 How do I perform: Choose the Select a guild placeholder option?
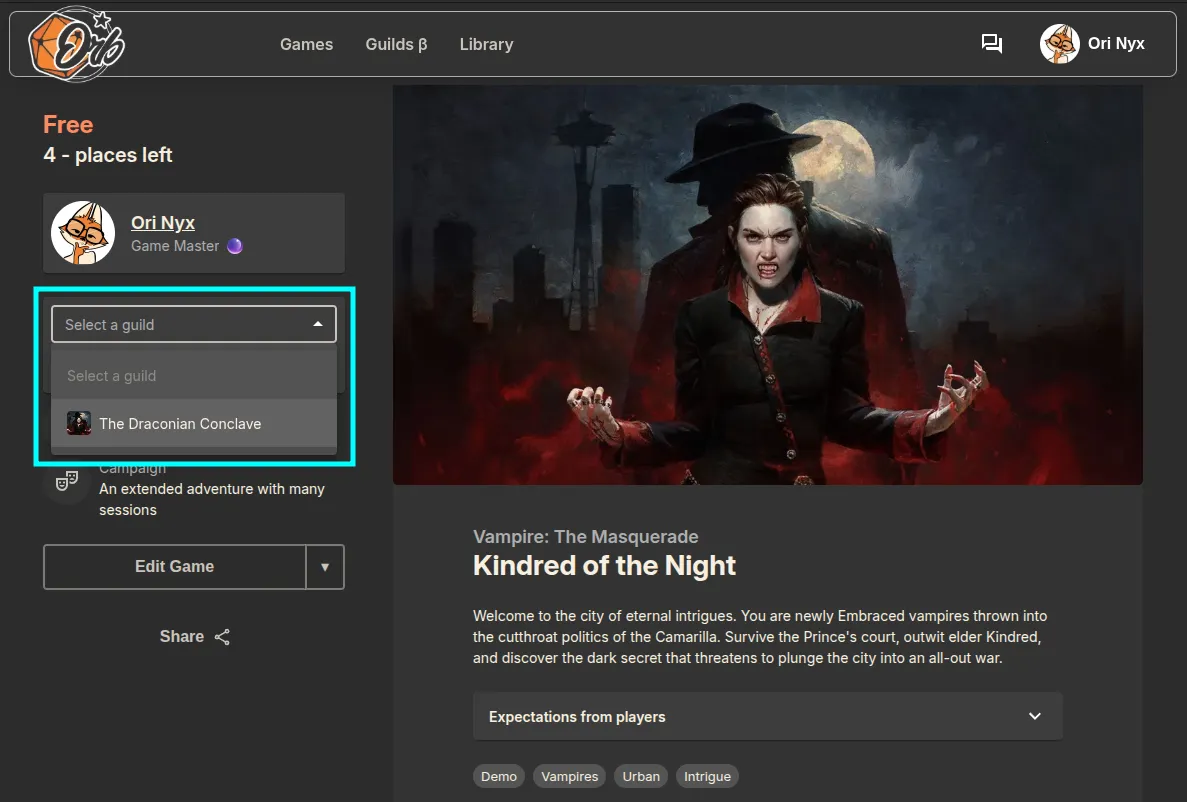[x=194, y=376]
